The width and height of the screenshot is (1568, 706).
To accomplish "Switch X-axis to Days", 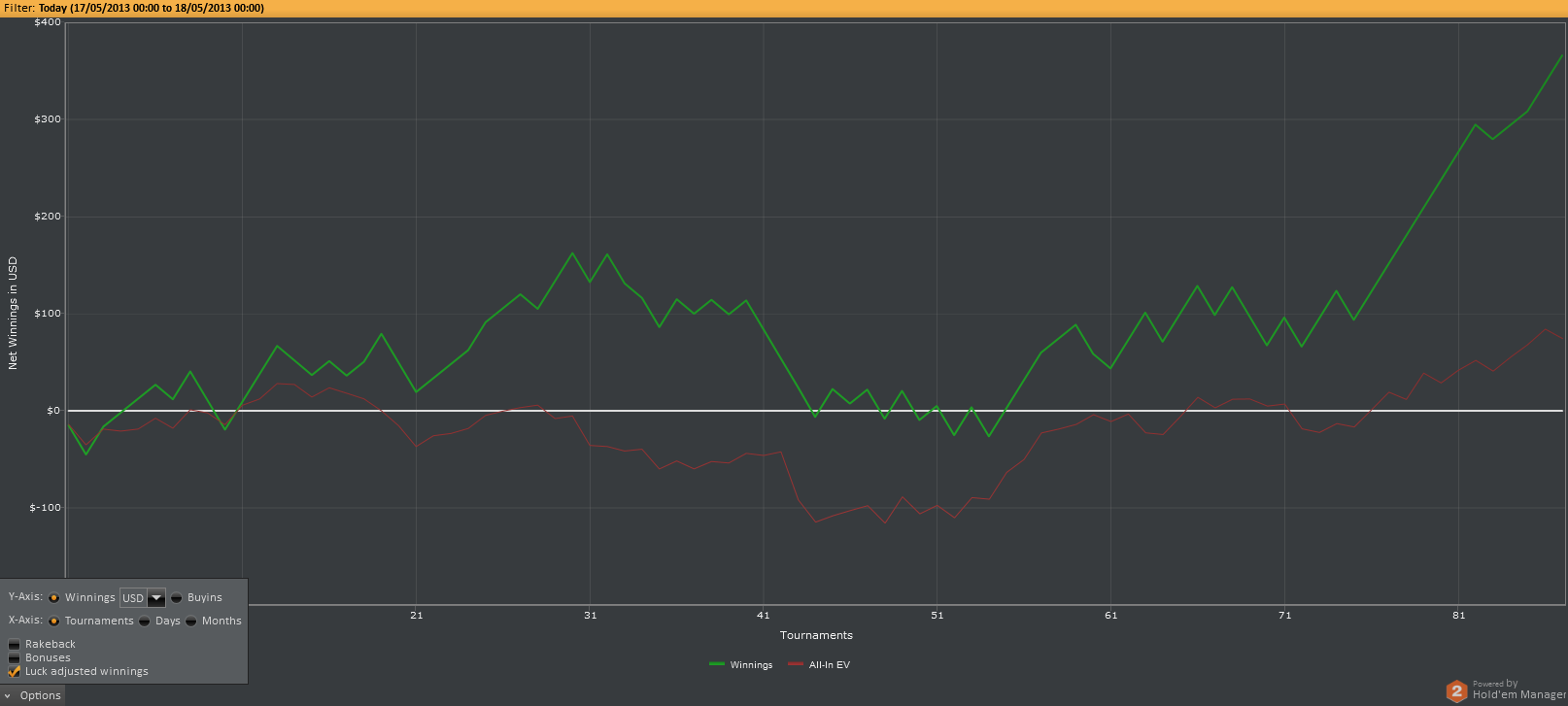I will coord(145,621).
